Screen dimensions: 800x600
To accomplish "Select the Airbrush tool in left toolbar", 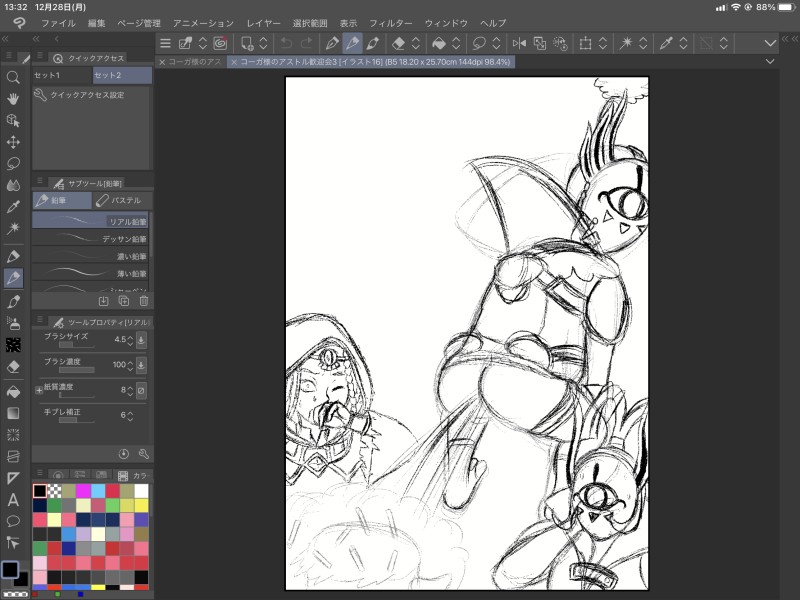I will [x=13, y=323].
